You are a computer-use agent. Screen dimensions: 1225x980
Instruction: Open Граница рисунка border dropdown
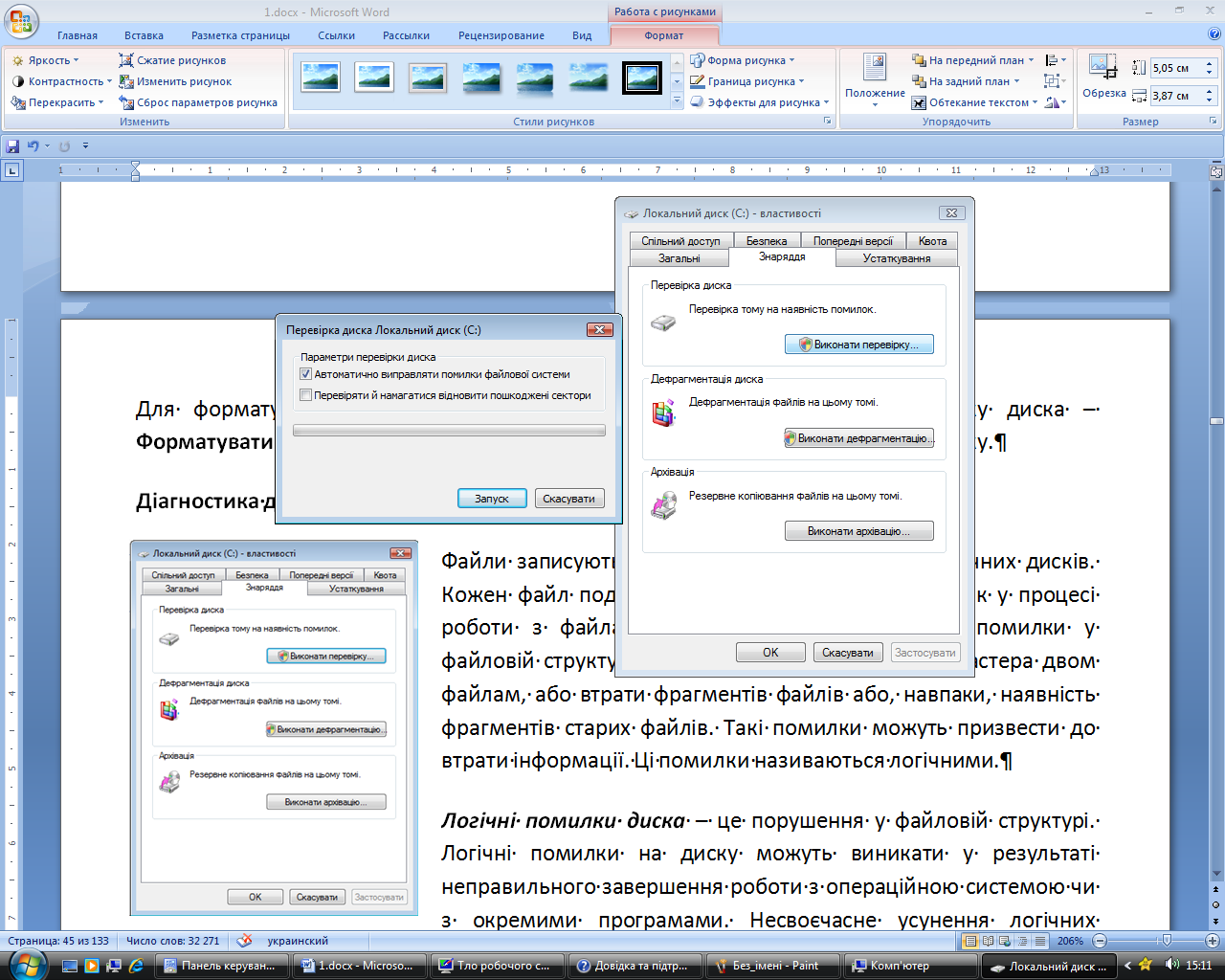tap(747, 81)
